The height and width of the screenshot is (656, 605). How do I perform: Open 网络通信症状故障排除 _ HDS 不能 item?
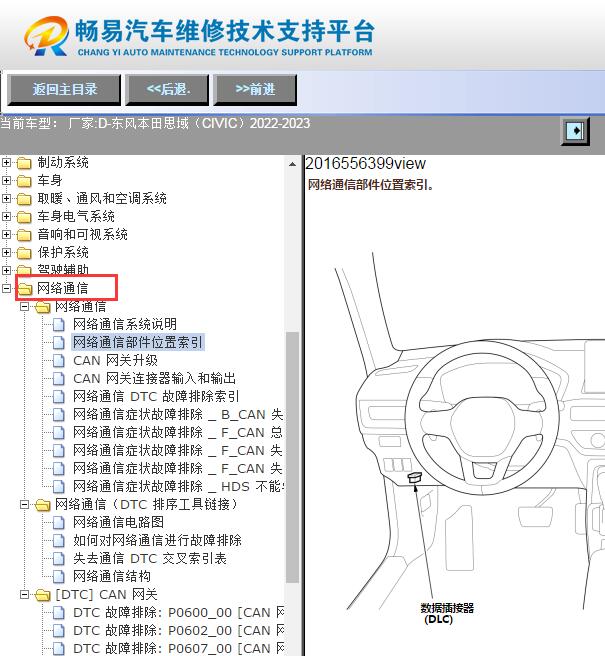pos(179,486)
